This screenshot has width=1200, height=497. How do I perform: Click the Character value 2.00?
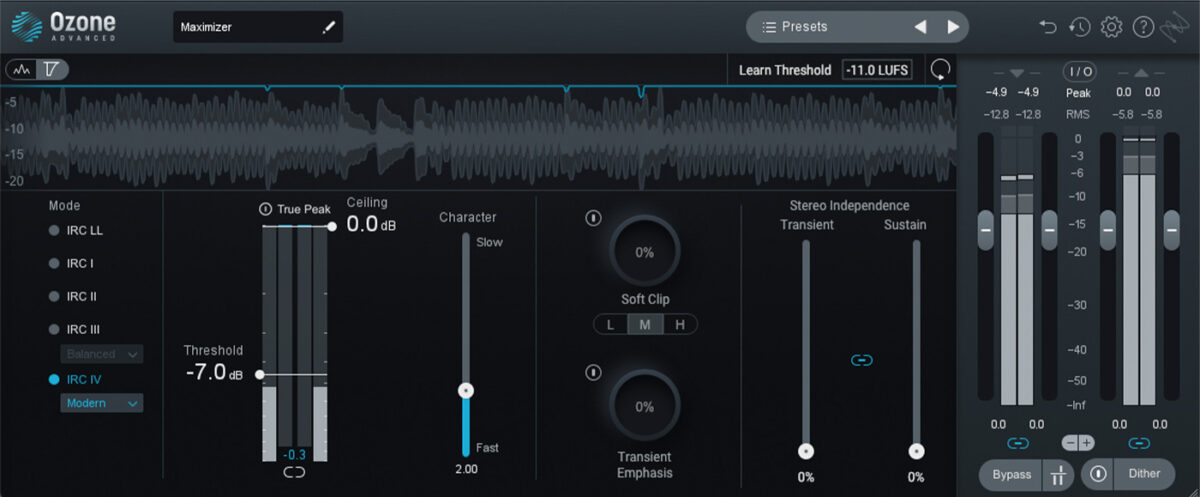click(x=465, y=469)
